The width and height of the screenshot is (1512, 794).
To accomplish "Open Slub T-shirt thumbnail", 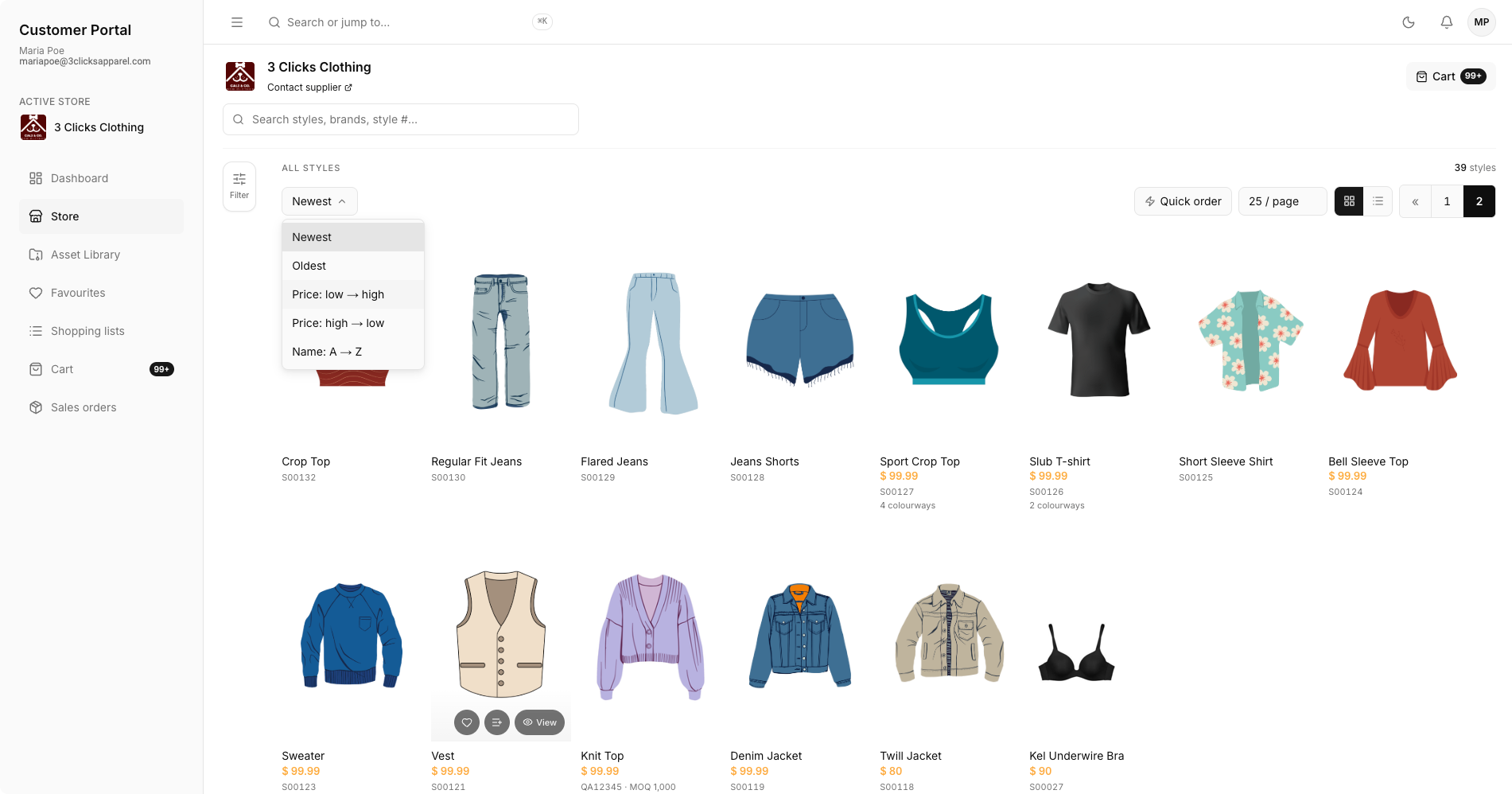I will 1099,340.
